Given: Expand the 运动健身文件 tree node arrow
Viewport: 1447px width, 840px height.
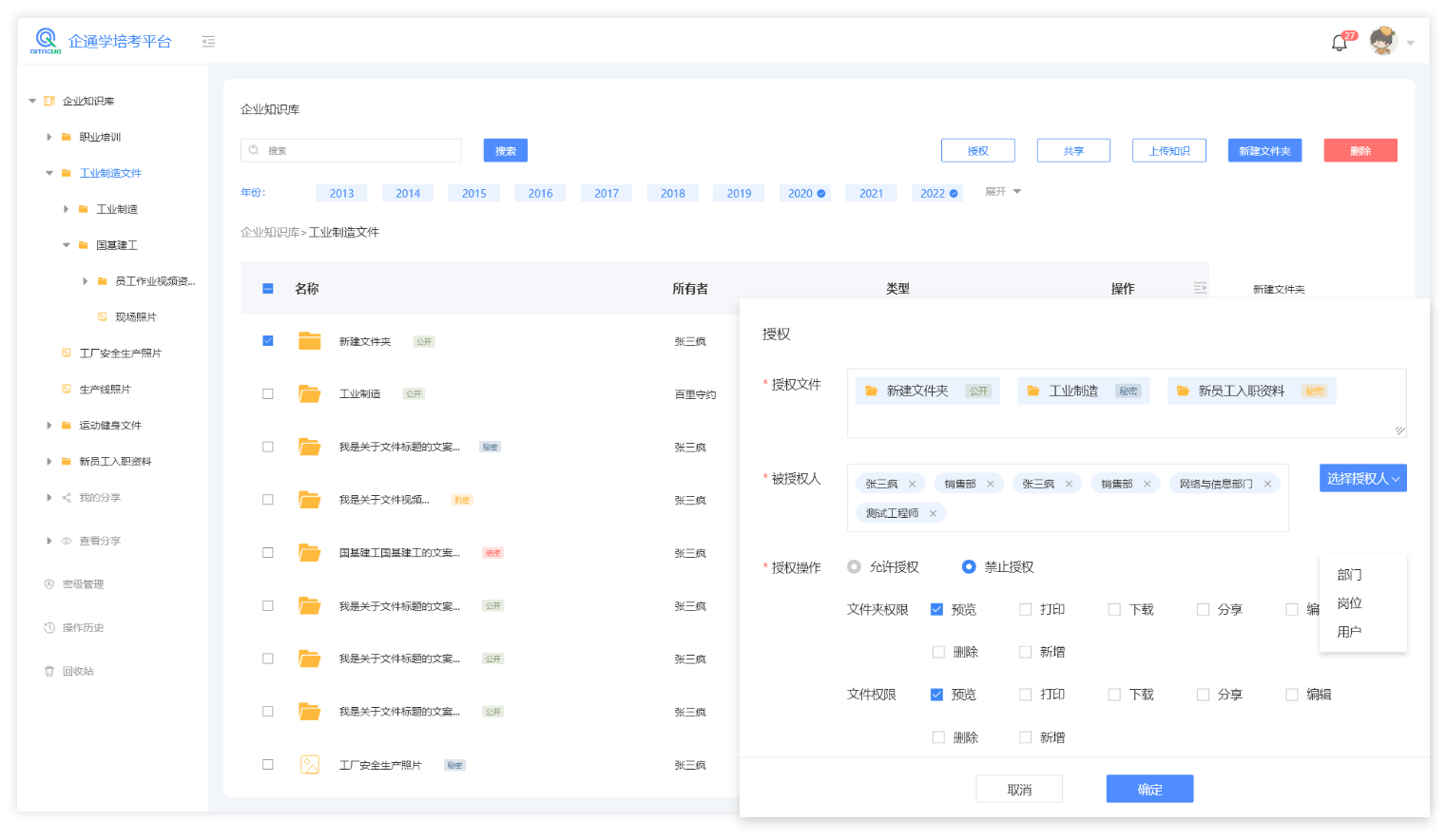Looking at the screenshot, I should click(x=49, y=425).
